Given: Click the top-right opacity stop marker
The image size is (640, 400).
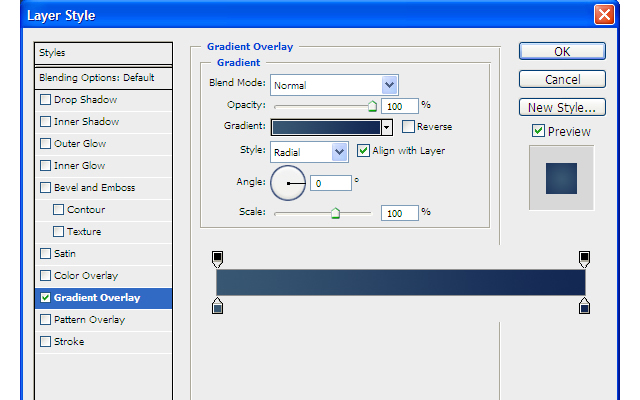Looking at the screenshot, I should 585,259.
